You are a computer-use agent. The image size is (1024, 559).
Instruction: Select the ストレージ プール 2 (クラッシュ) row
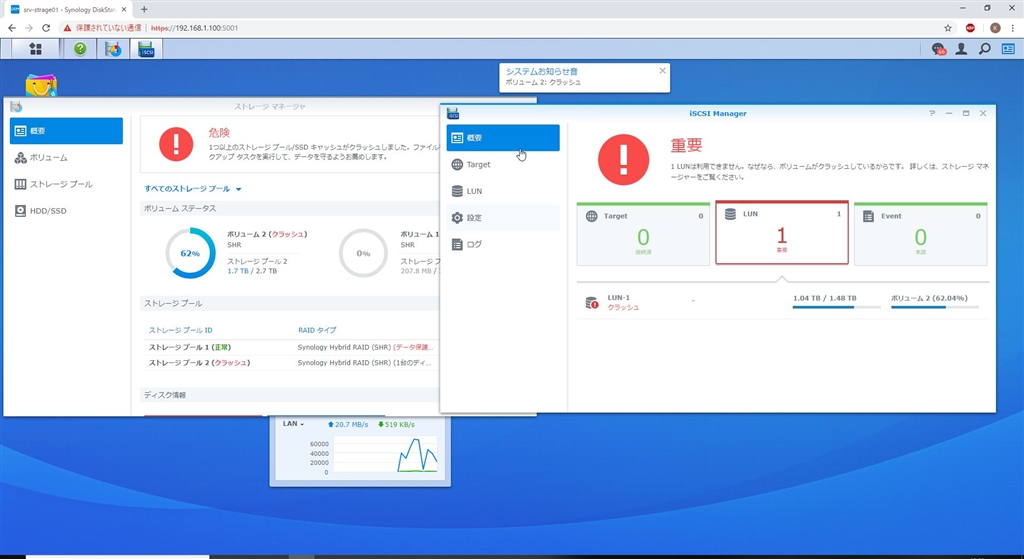pyautogui.click(x=291, y=362)
